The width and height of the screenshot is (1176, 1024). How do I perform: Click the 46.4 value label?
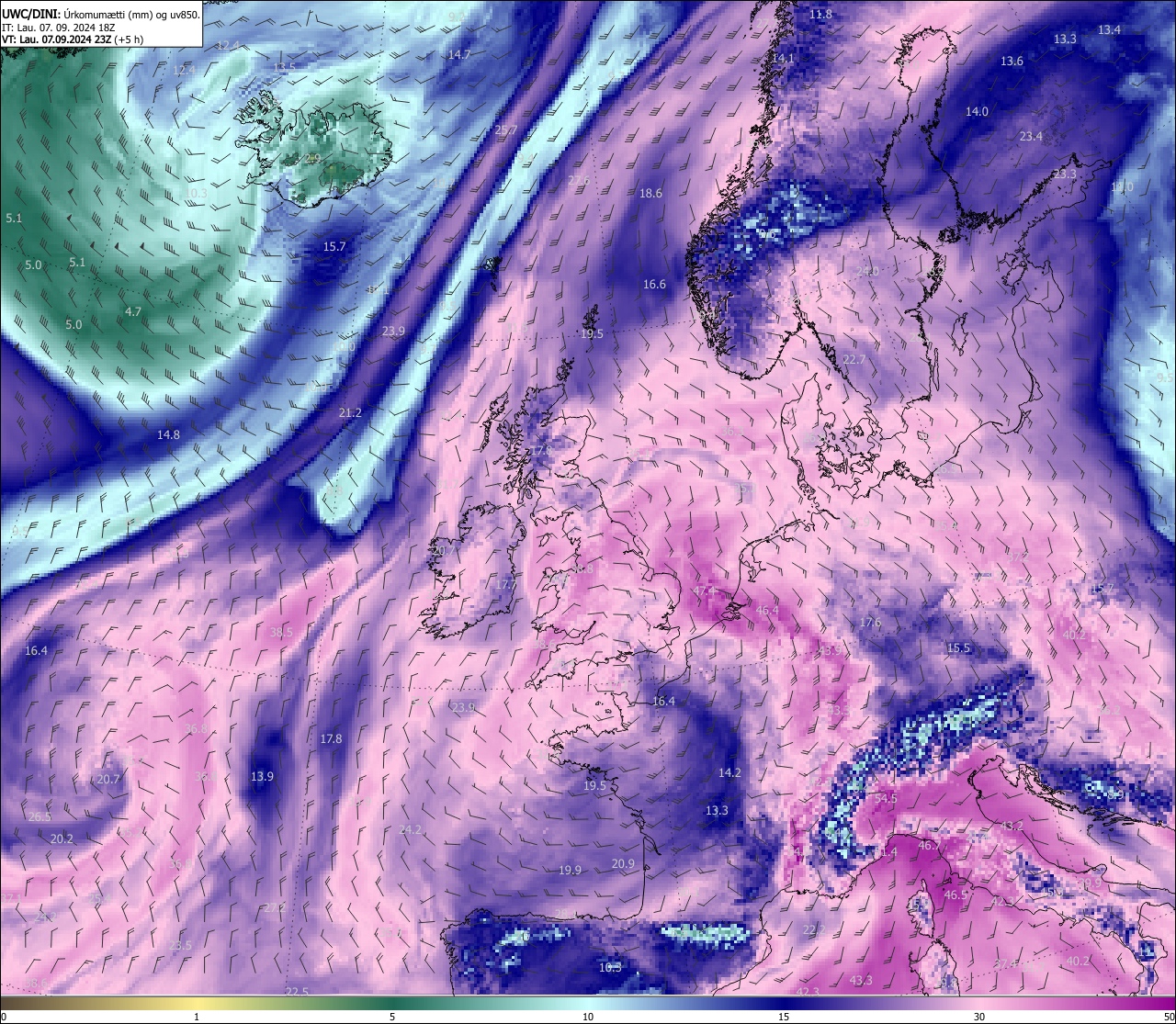pos(766,611)
